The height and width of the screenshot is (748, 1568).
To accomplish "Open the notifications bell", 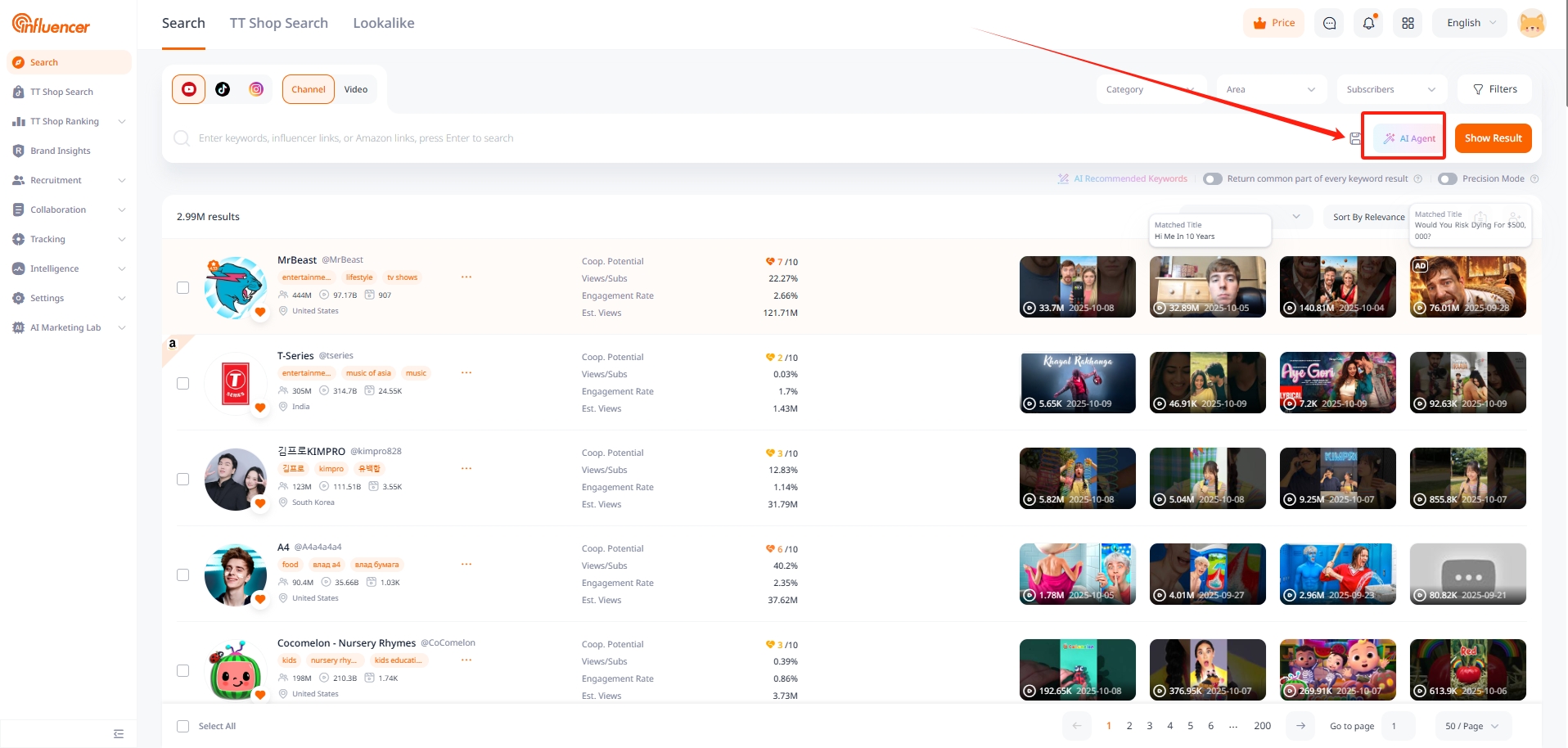I will pyautogui.click(x=1368, y=23).
